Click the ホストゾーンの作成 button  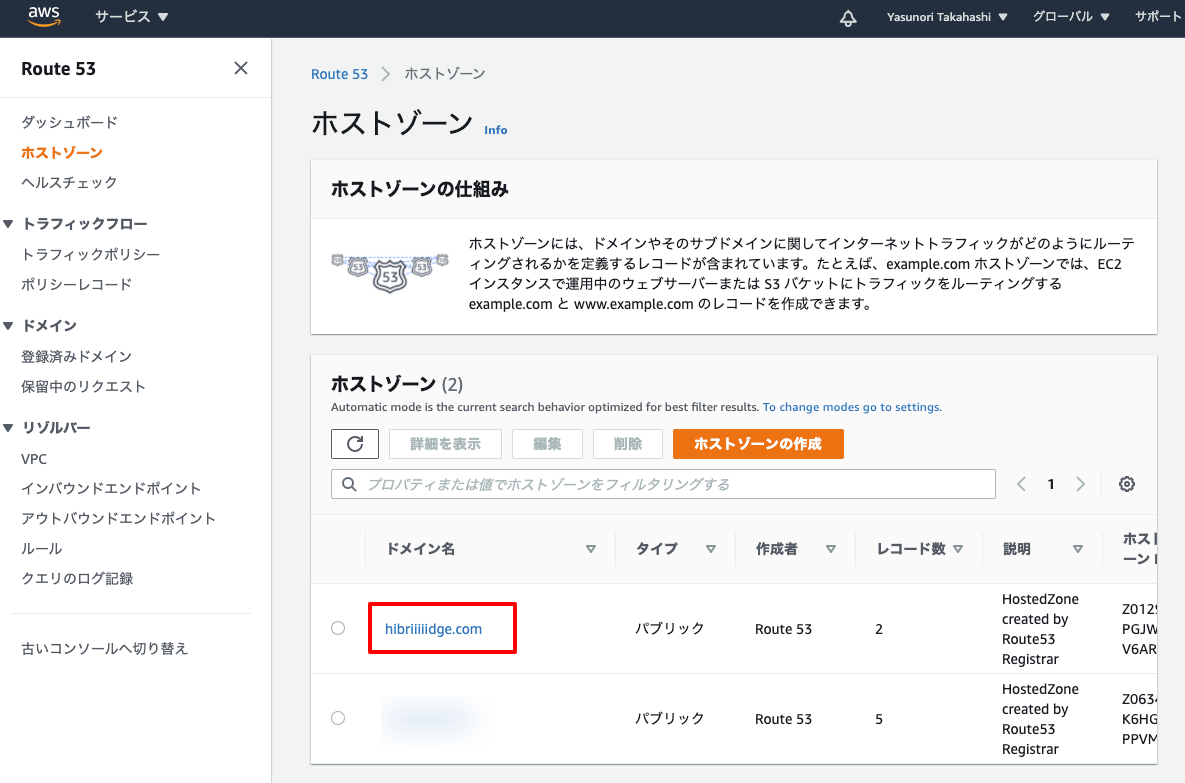pos(758,443)
